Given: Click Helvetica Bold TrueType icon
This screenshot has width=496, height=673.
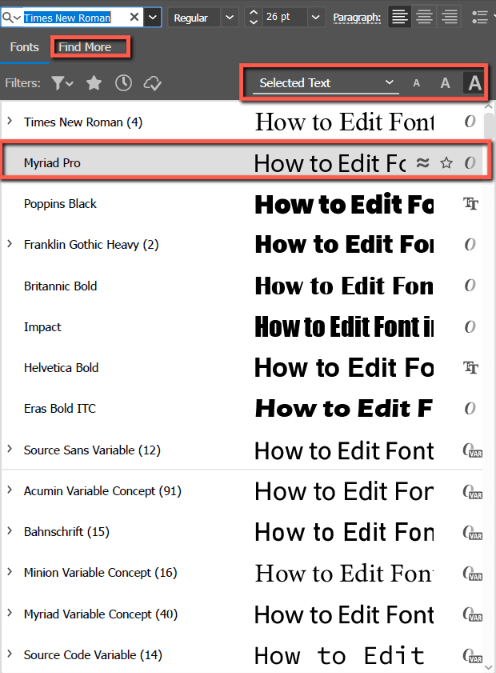Looking at the screenshot, I should click(x=471, y=367).
